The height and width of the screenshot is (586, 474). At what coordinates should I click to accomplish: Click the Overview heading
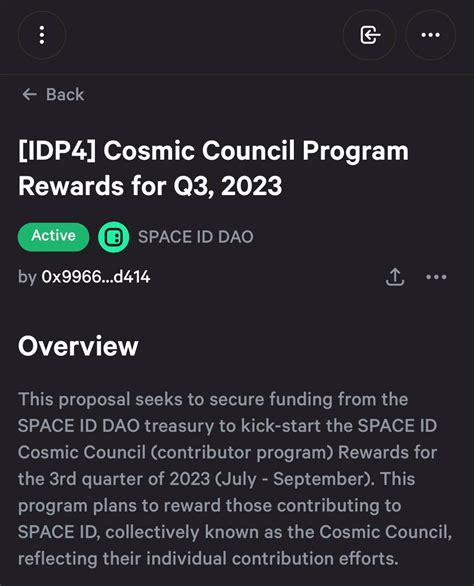(78, 346)
